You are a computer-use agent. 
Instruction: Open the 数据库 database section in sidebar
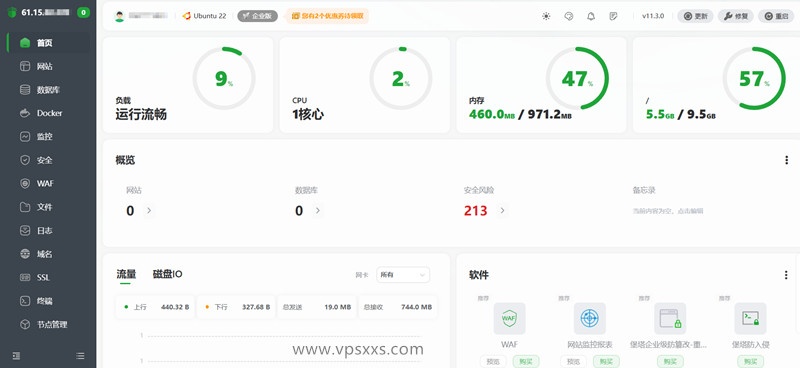pos(49,90)
